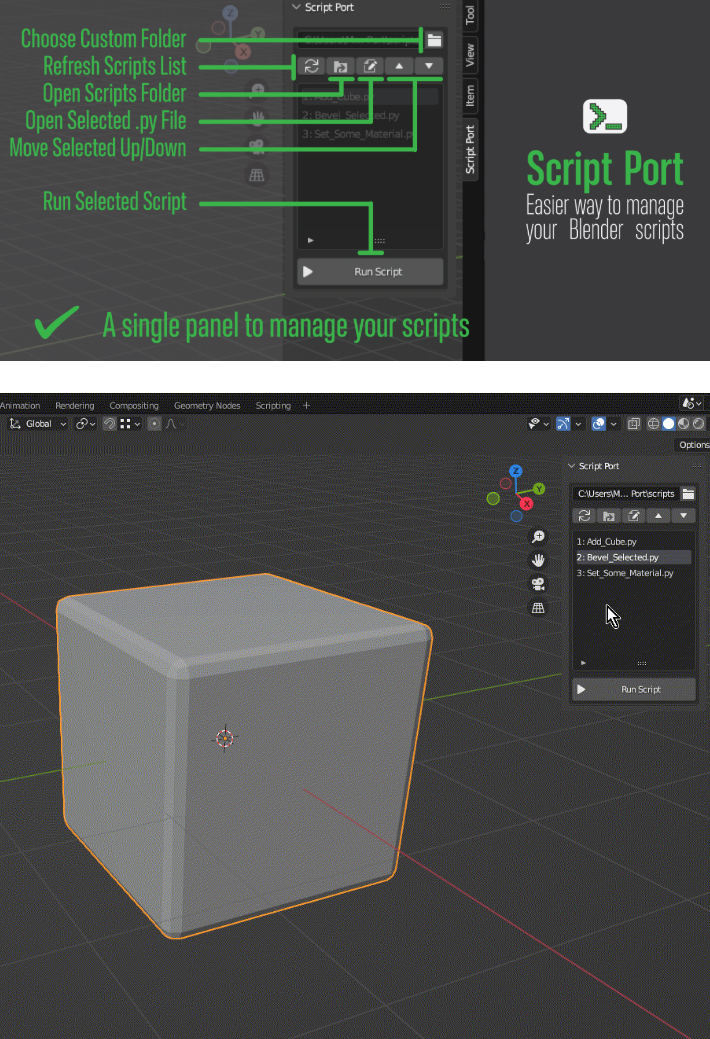This screenshot has height=1039, width=710.
Task: Toggle show overlays button
Action: pyautogui.click(x=598, y=423)
